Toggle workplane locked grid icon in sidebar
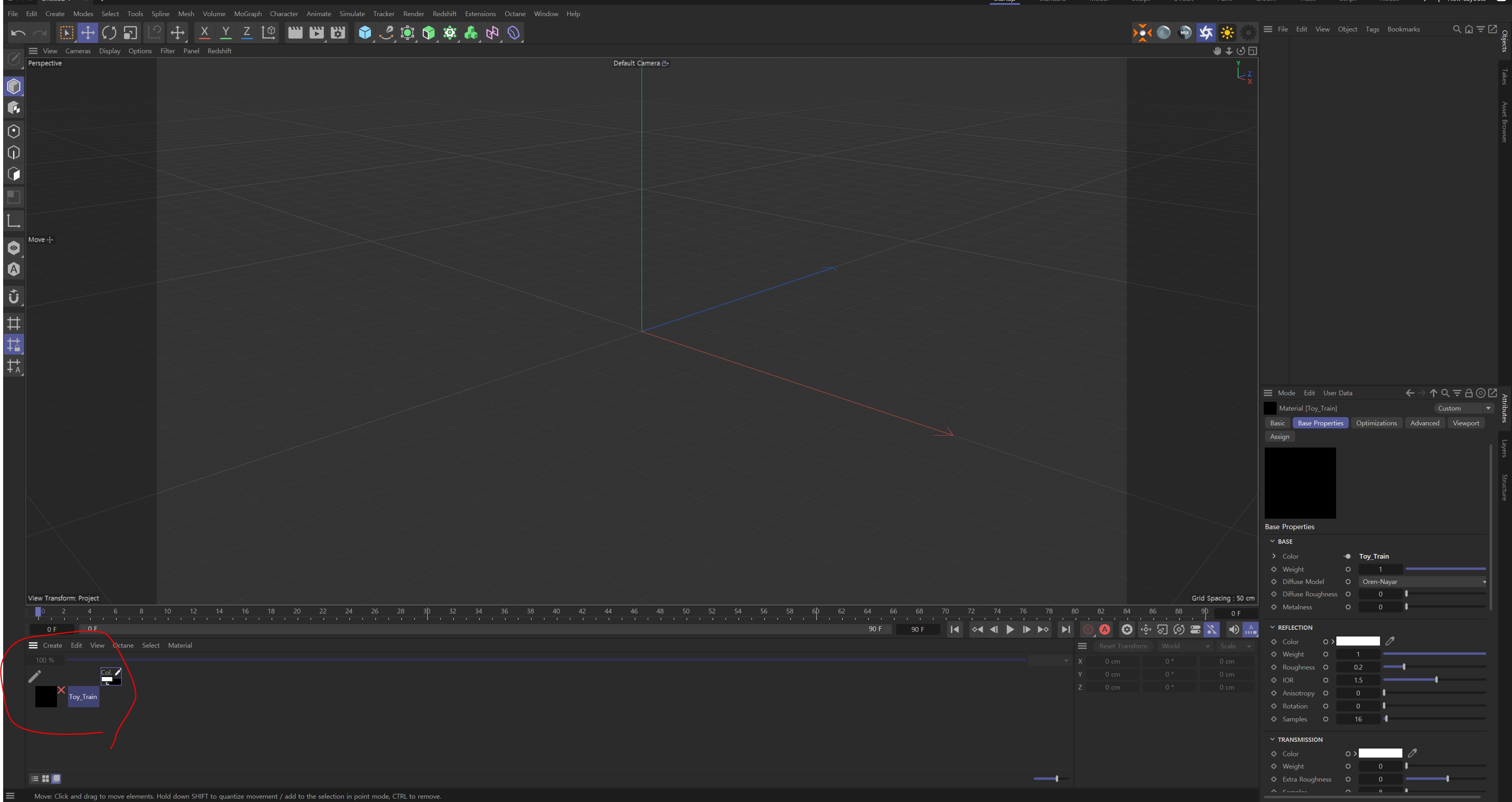Viewport: 1512px width, 802px height. pos(14,345)
